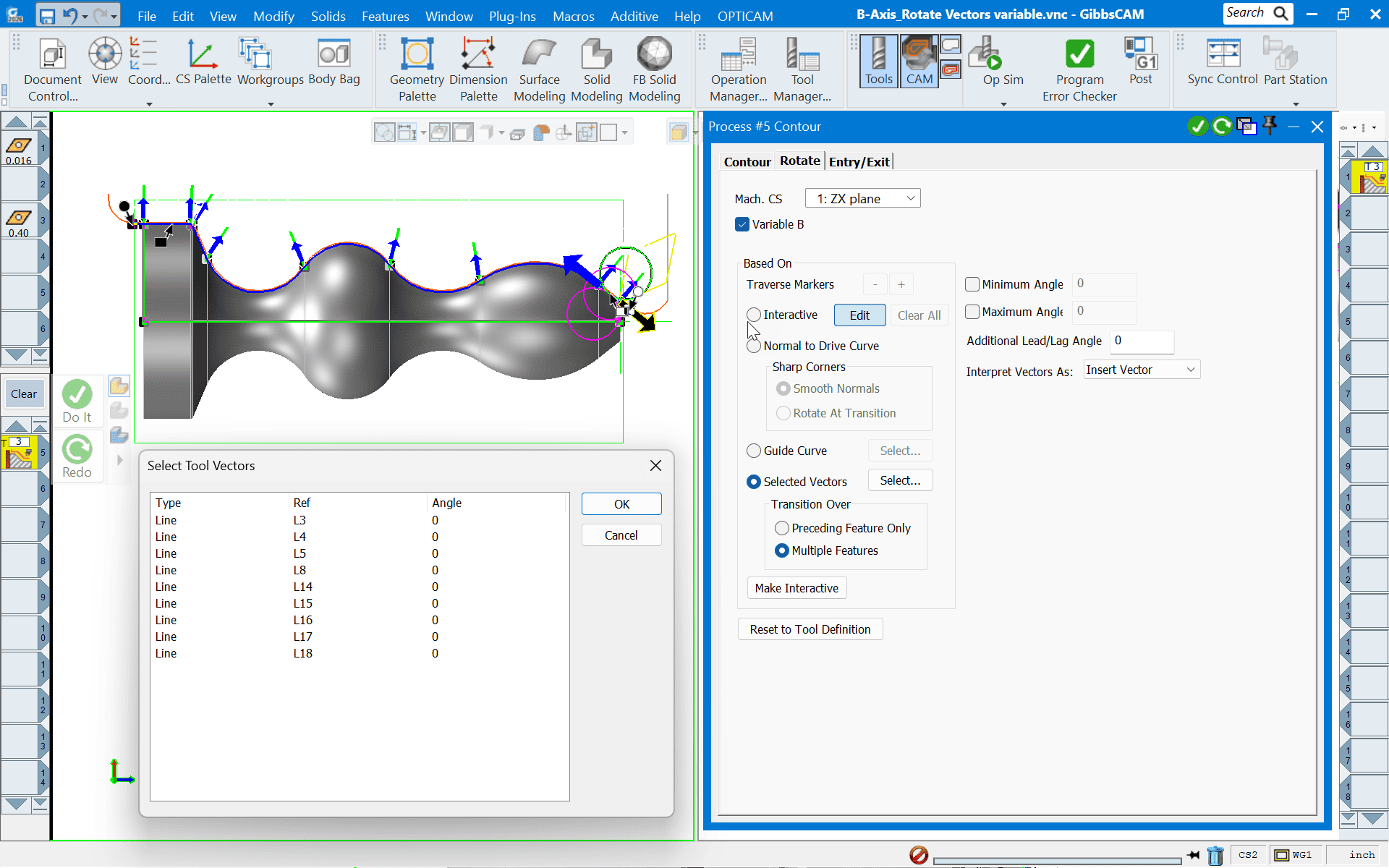The height and width of the screenshot is (868, 1389).
Task: Switch to the Entry/Exit tab
Action: click(x=859, y=161)
